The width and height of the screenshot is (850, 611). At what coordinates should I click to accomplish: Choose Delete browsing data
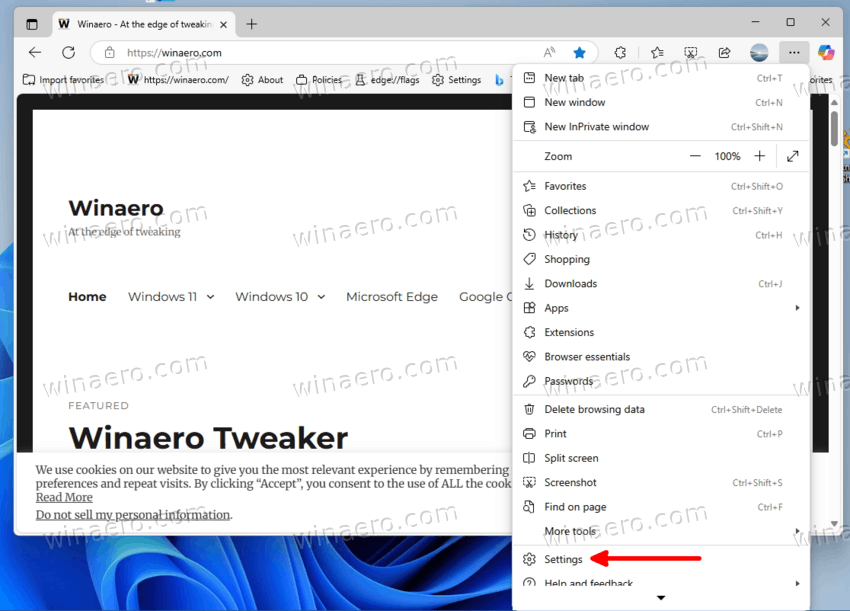pos(661,409)
